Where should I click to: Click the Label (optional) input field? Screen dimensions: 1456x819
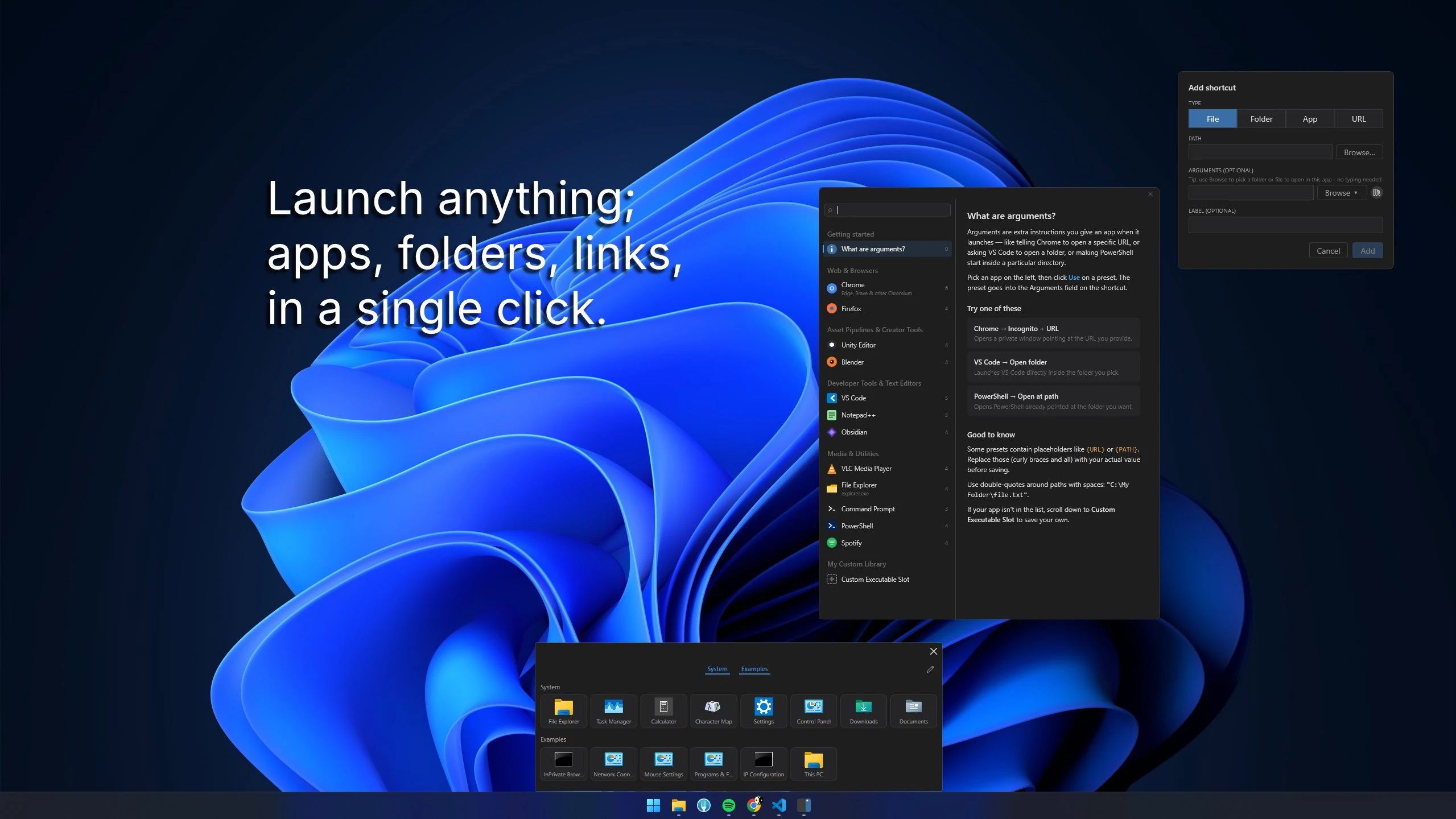pos(1285,225)
